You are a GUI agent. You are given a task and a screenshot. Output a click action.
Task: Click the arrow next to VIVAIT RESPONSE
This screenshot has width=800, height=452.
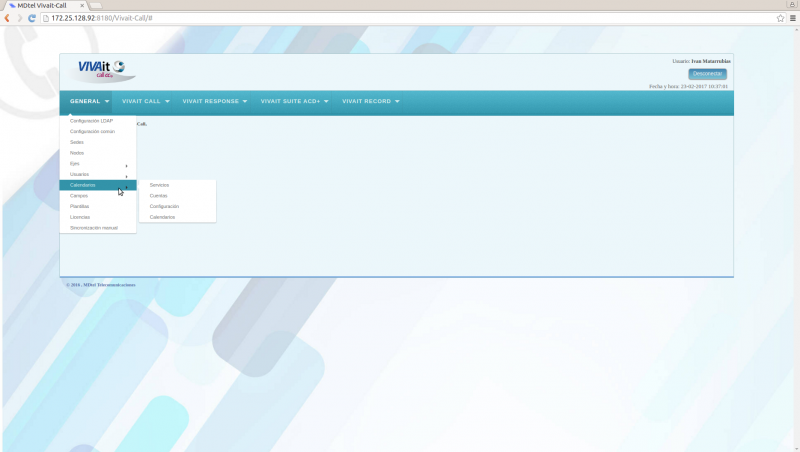pos(245,102)
